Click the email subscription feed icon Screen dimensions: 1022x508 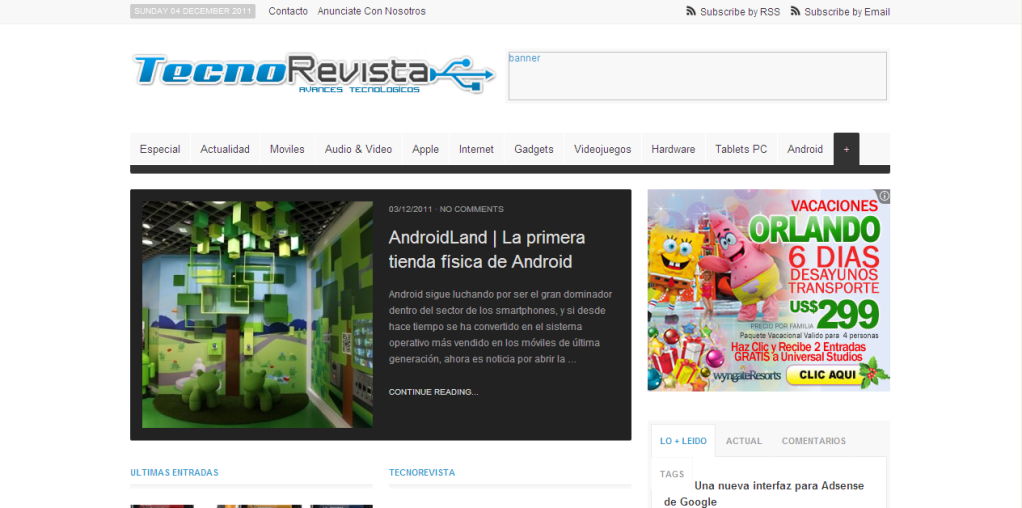pos(795,12)
